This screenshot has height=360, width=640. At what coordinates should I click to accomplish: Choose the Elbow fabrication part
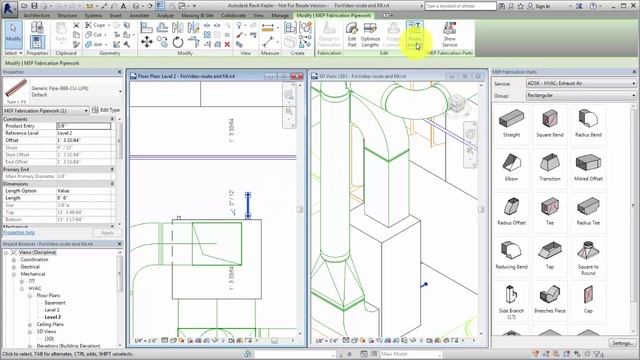point(511,168)
